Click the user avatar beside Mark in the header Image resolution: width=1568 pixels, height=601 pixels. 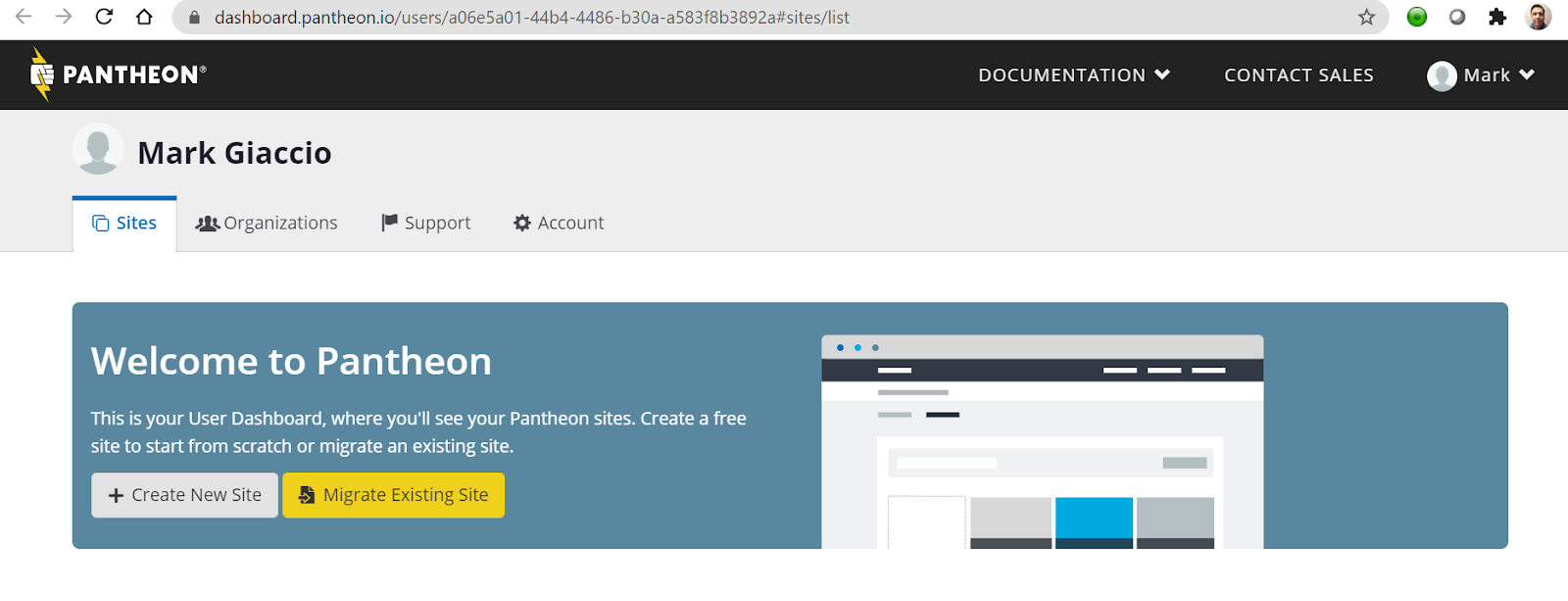click(x=1442, y=75)
